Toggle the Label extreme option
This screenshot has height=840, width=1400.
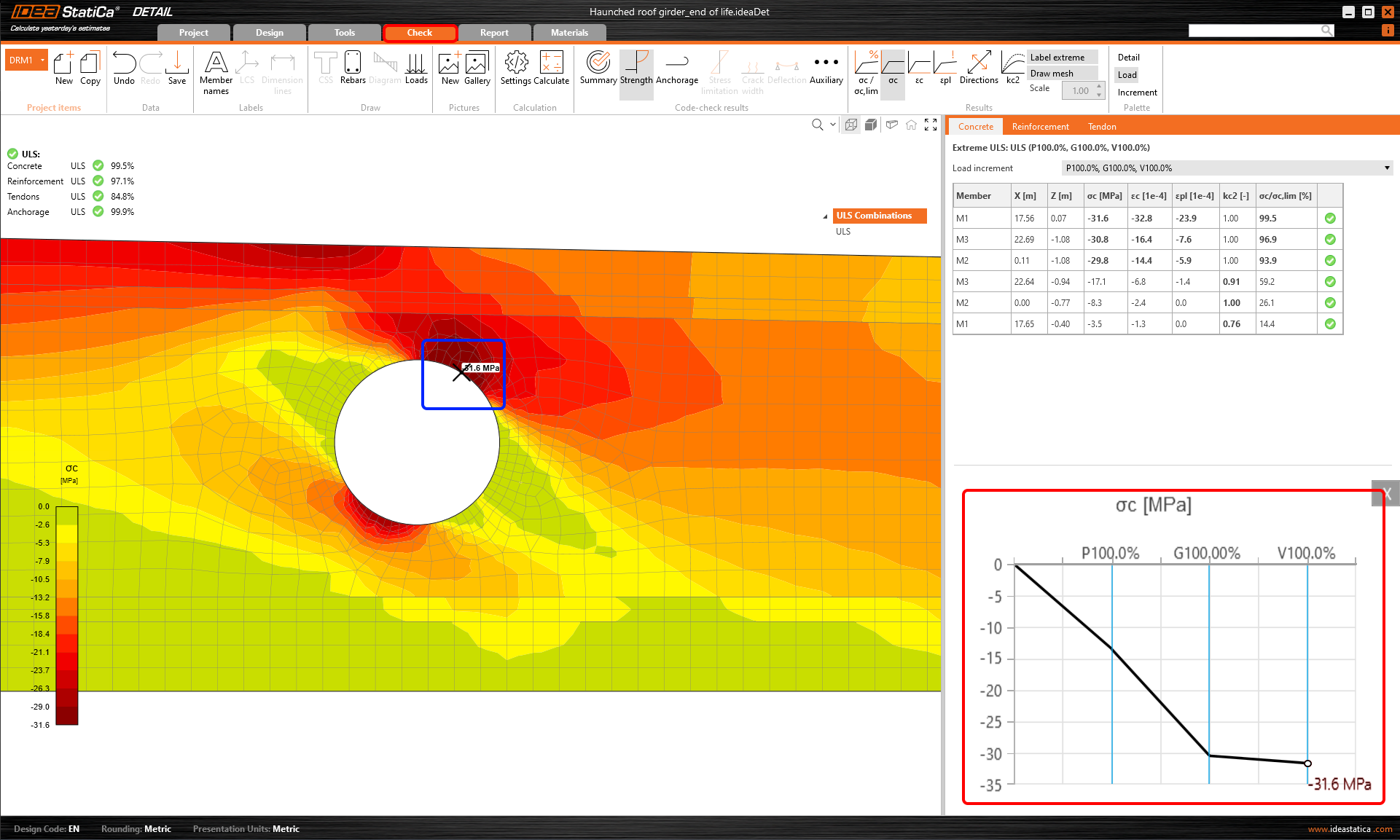click(x=1060, y=58)
